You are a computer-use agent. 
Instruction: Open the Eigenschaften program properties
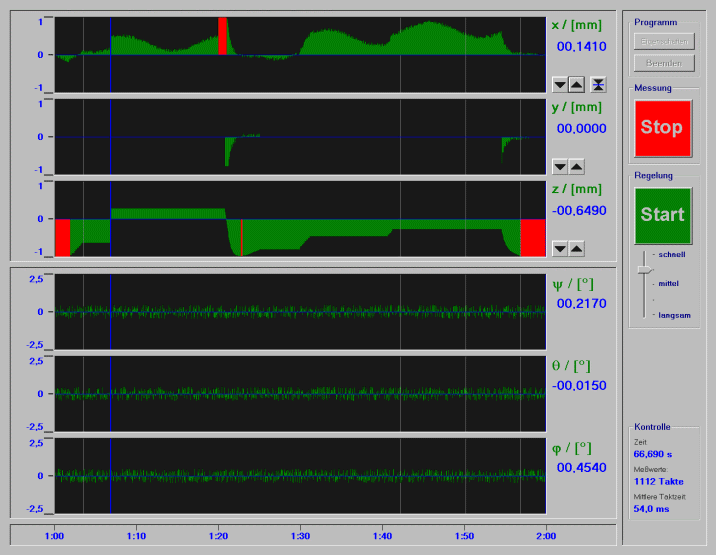pyautogui.click(x=664, y=42)
